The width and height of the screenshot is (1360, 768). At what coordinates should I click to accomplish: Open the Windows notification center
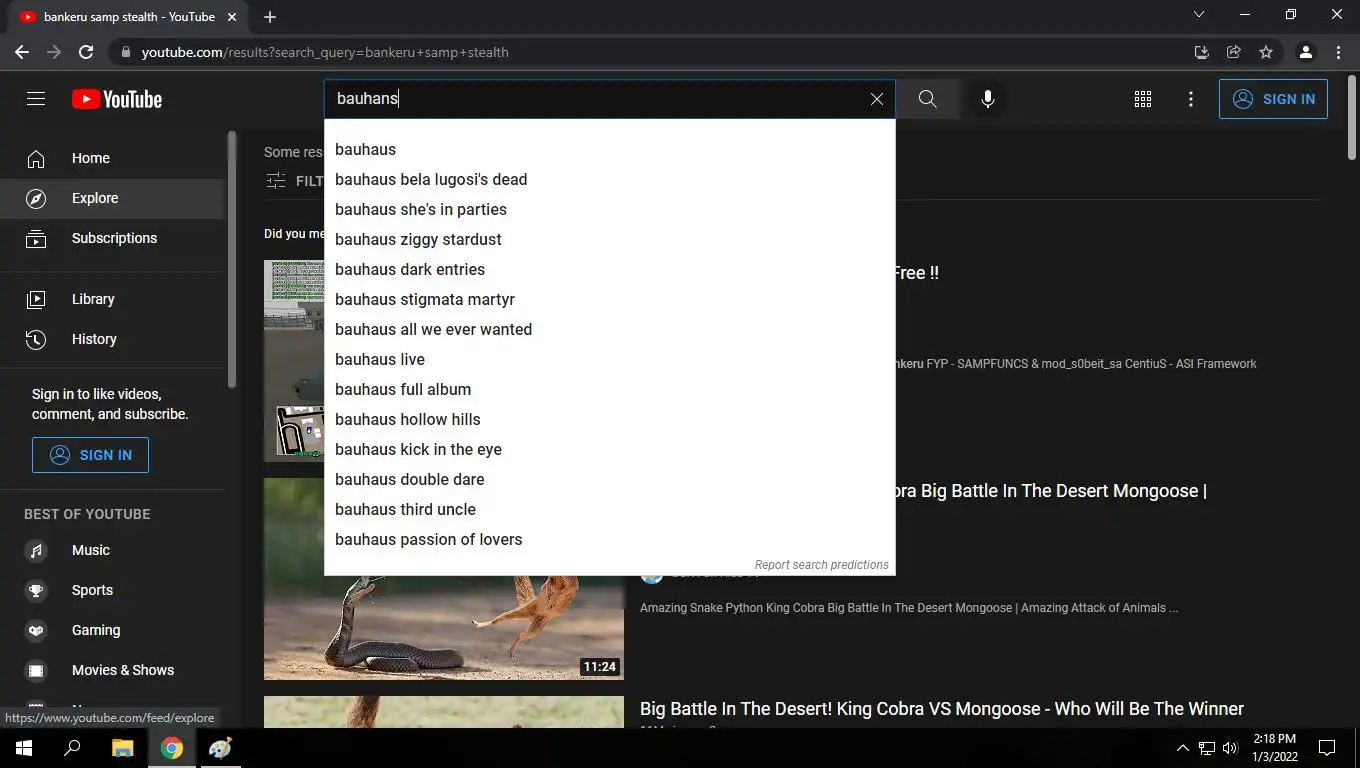1327,748
